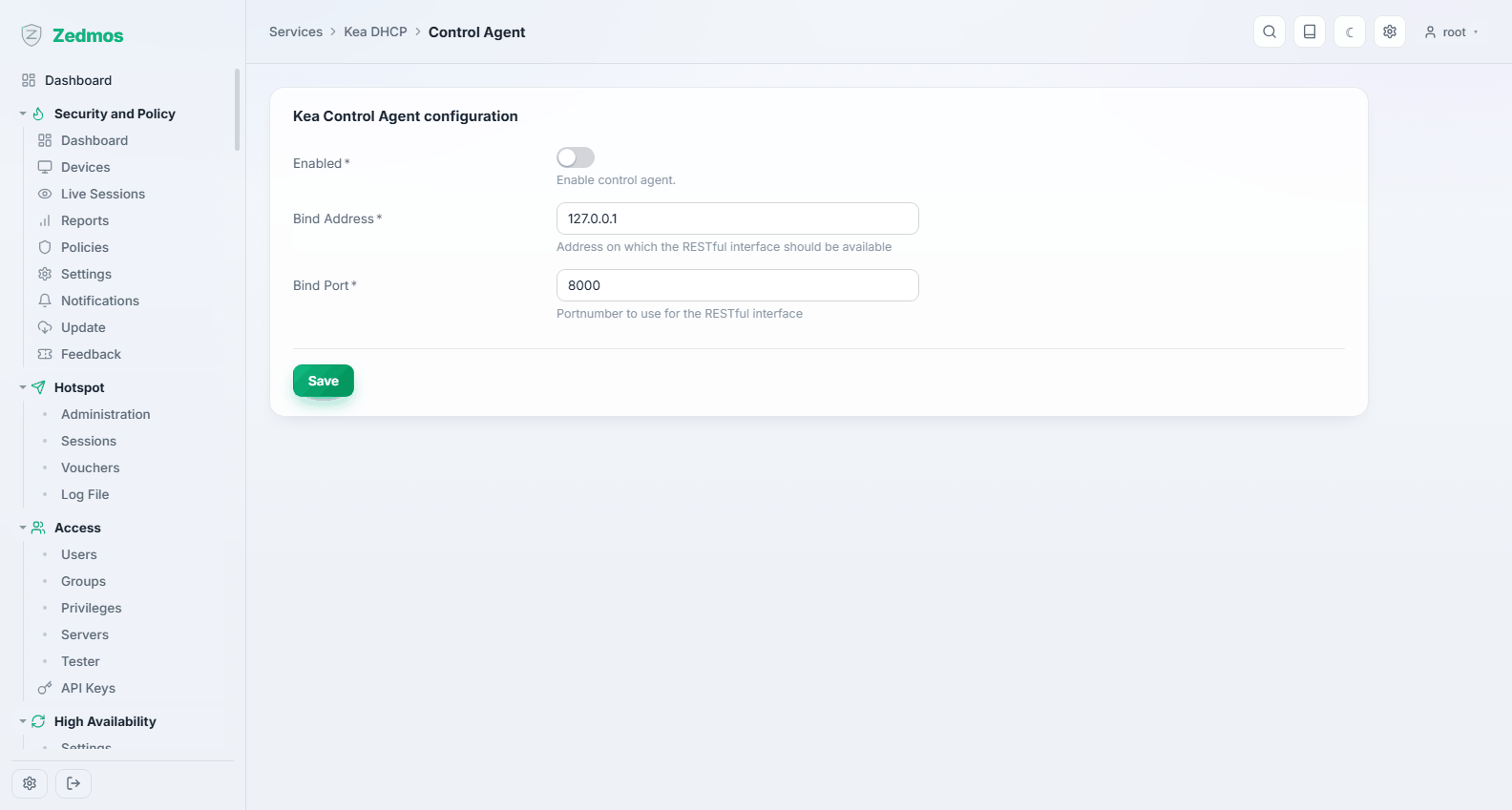Save the Kea Control Agent configuration

(x=324, y=381)
